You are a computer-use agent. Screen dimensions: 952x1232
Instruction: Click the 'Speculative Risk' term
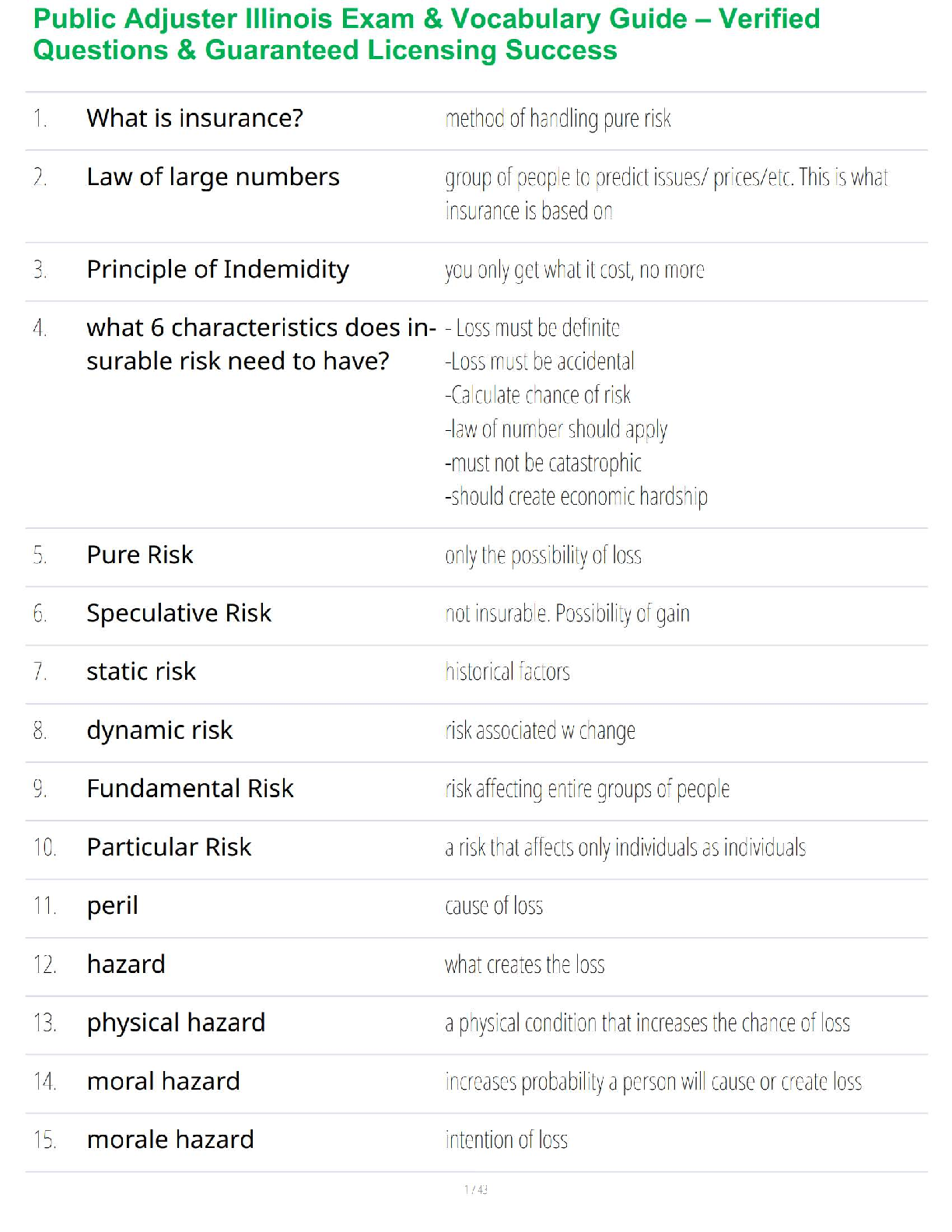click(179, 613)
